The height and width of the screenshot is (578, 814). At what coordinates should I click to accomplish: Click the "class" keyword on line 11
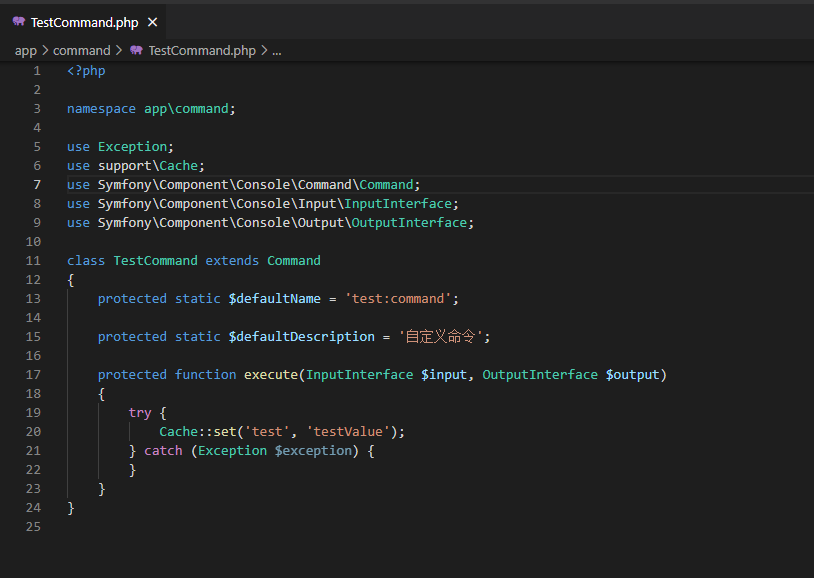(x=86, y=261)
